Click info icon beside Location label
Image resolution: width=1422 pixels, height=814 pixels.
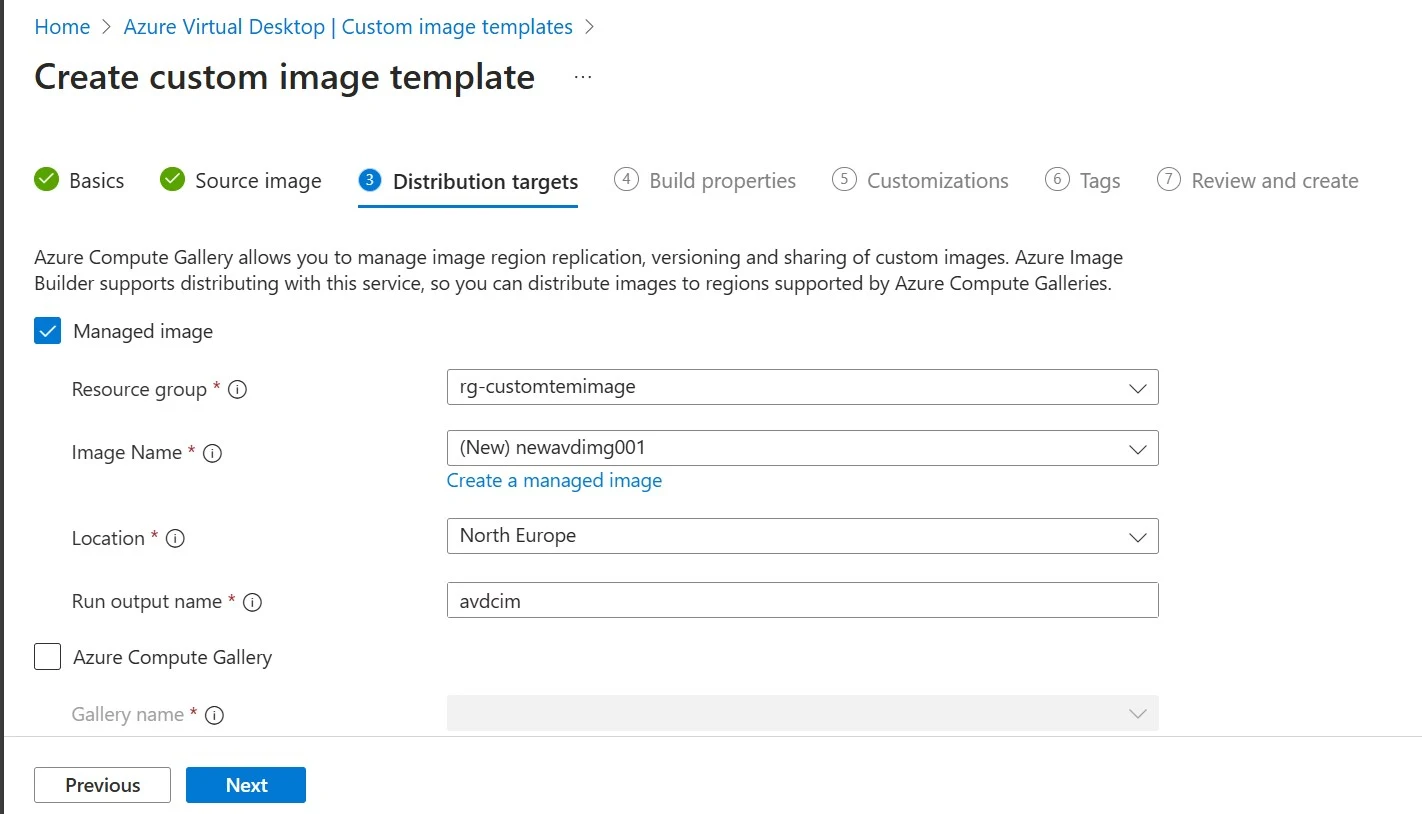point(175,539)
